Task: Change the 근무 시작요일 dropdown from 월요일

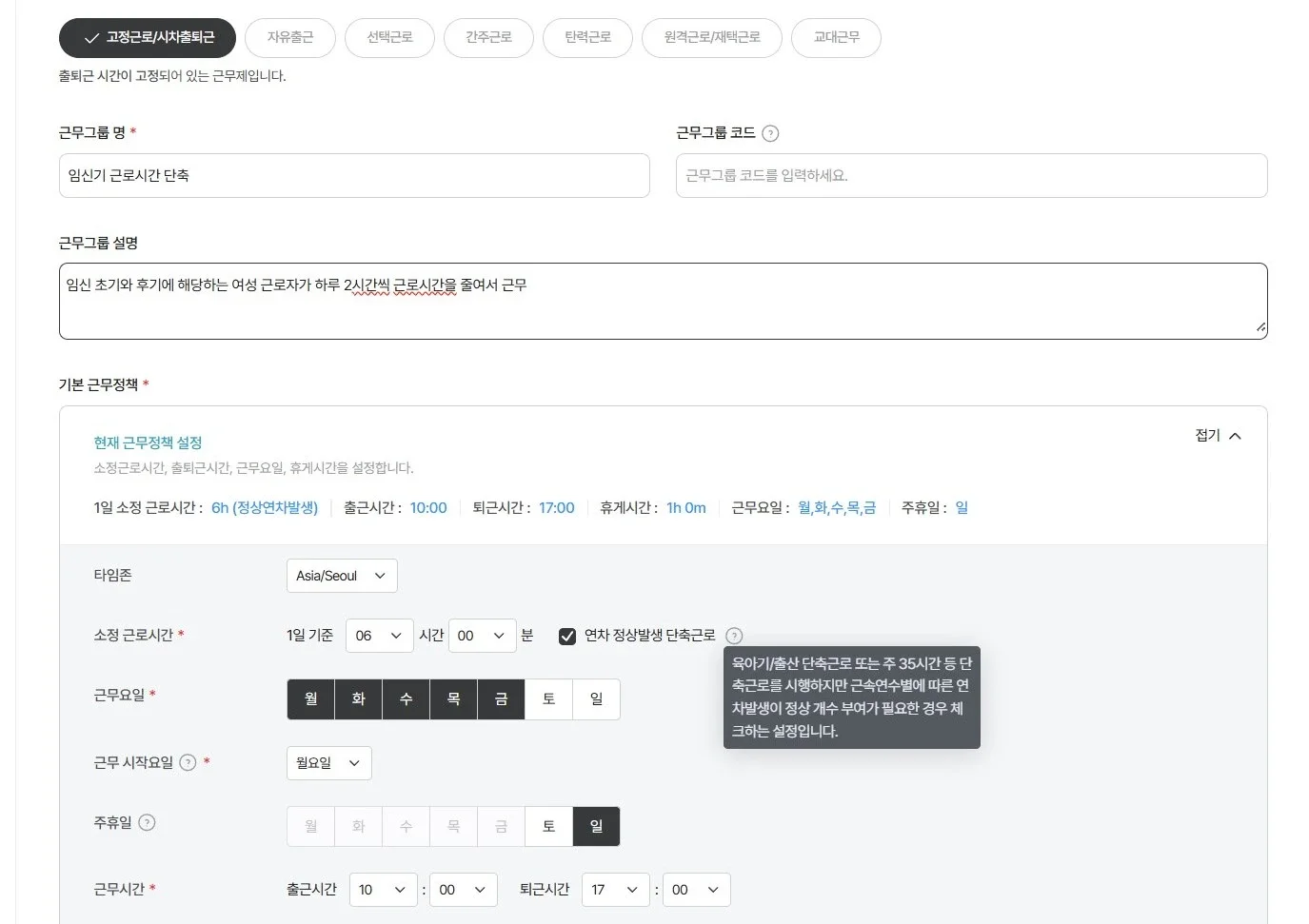Action: point(328,762)
